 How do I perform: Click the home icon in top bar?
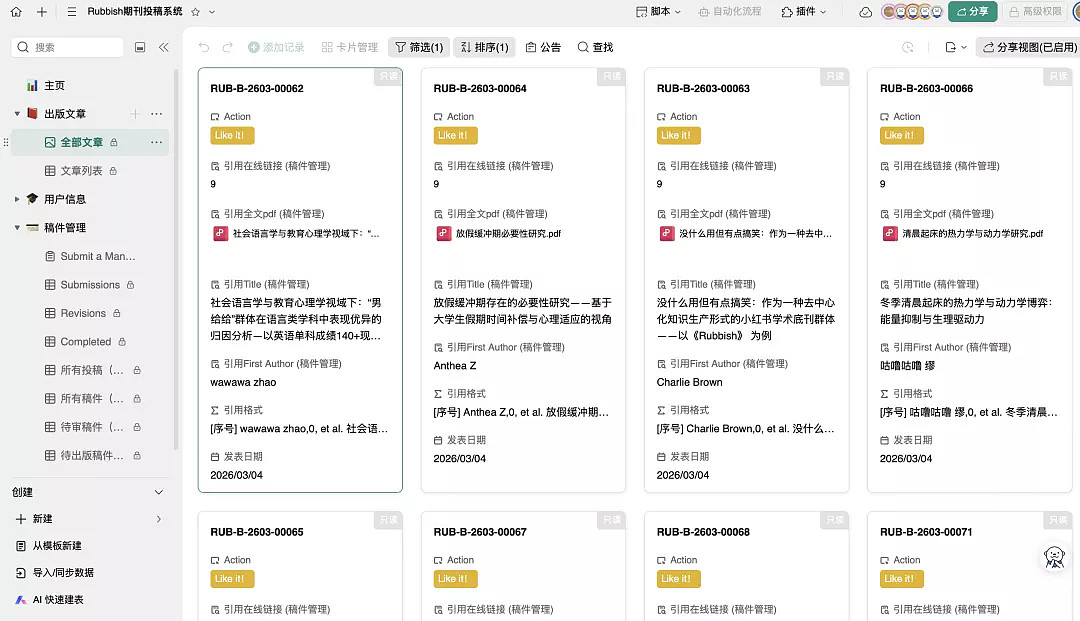click(16, 12)
